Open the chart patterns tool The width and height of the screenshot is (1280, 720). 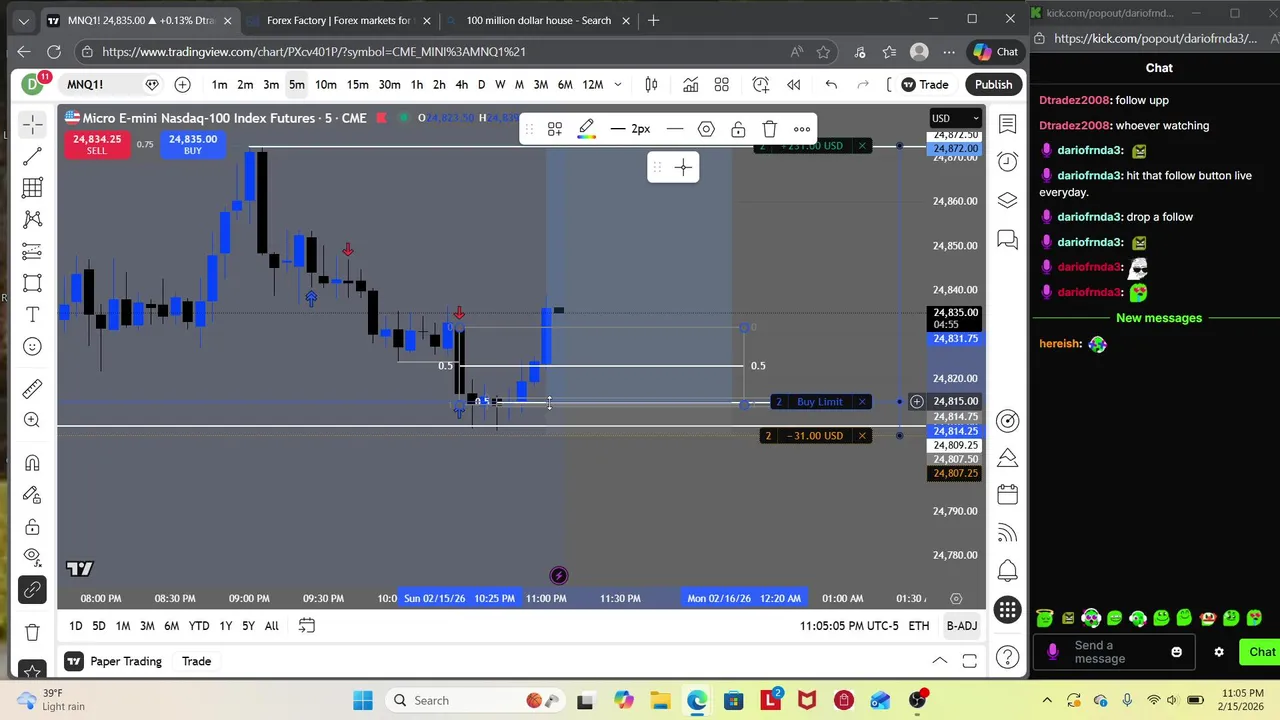(x=32, y=219)
